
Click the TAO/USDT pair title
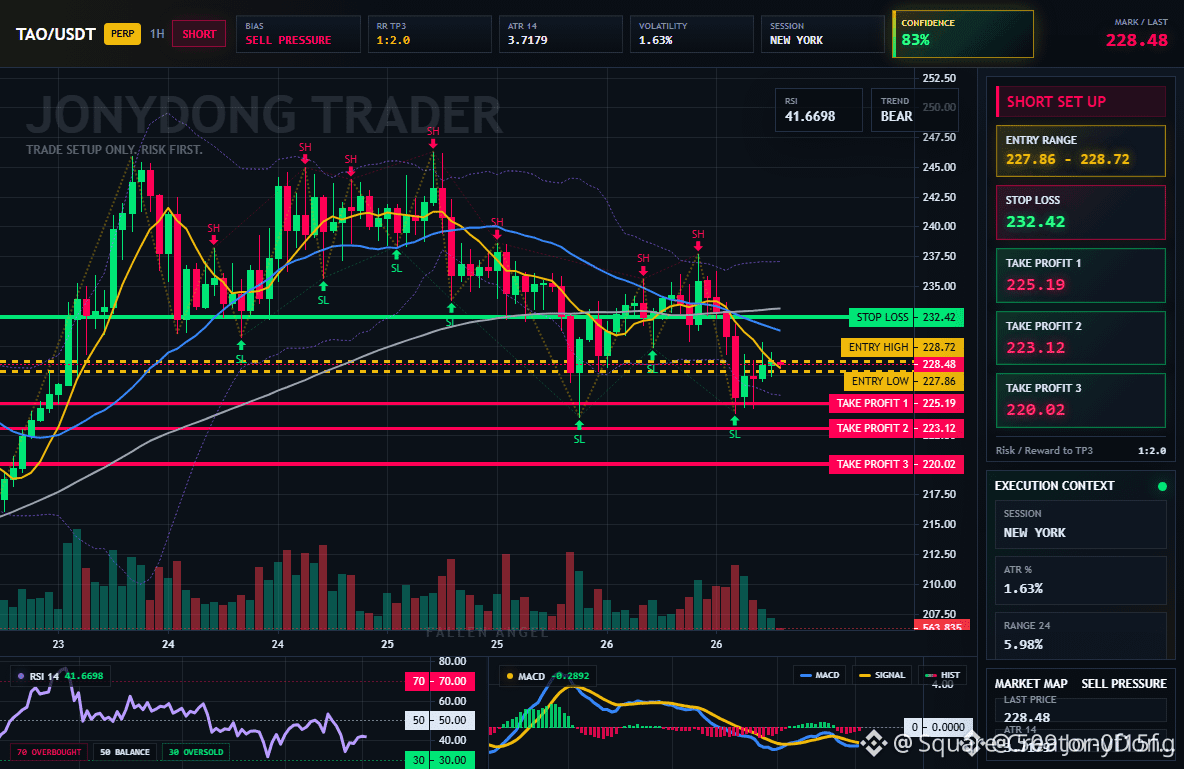coord(56,34)
